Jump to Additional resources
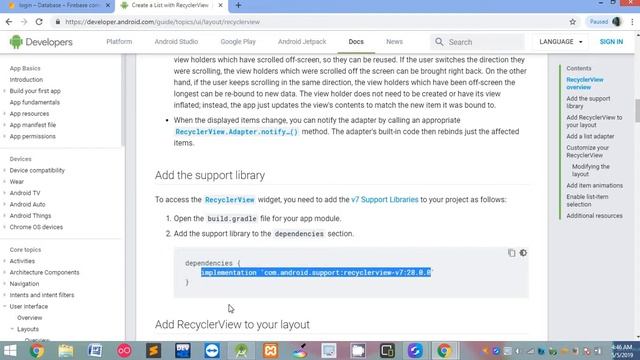This screenshot has height=360, width=640. coord(594,216)
